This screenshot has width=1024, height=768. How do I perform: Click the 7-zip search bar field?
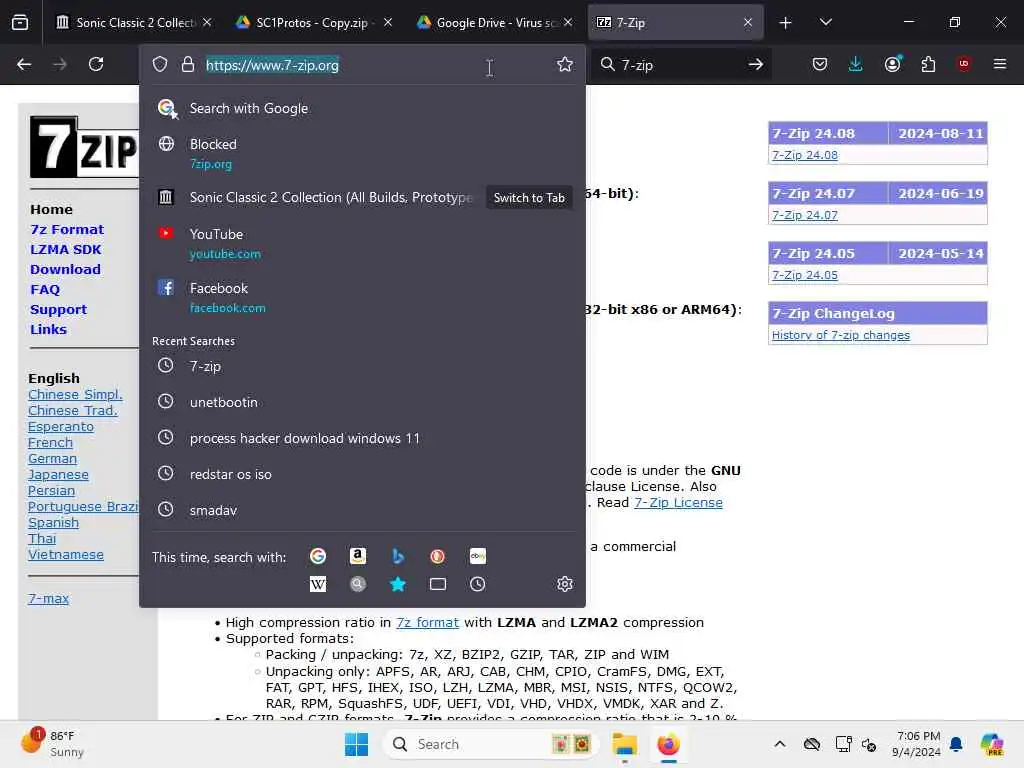click(x=679, y=65)
